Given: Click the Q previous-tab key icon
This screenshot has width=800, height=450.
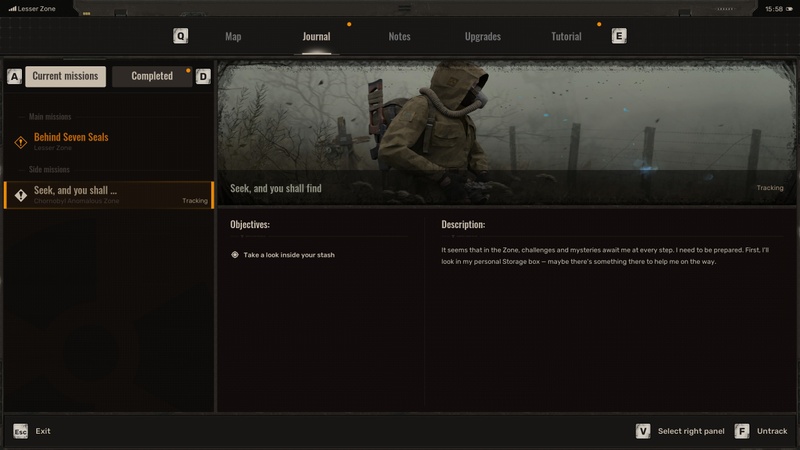Looking at the screenshot, I should point(181,36).
